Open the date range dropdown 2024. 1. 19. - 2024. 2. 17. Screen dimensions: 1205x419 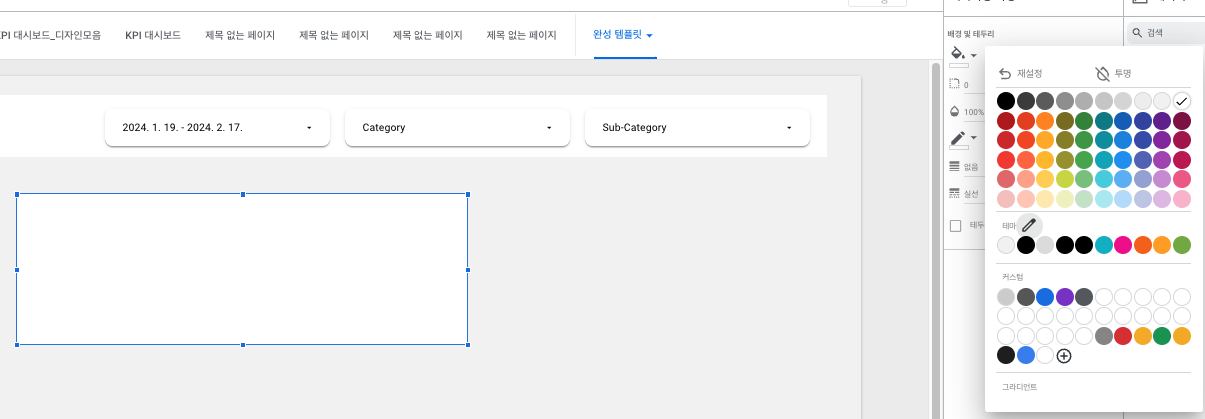[217, 128]
